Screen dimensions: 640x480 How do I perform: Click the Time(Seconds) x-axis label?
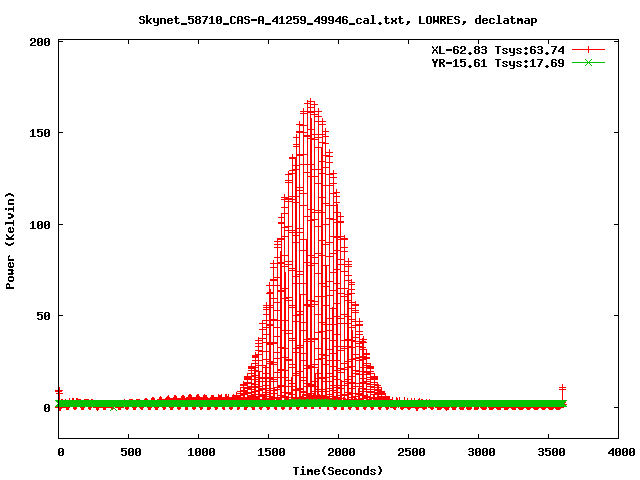click(338, 471)
